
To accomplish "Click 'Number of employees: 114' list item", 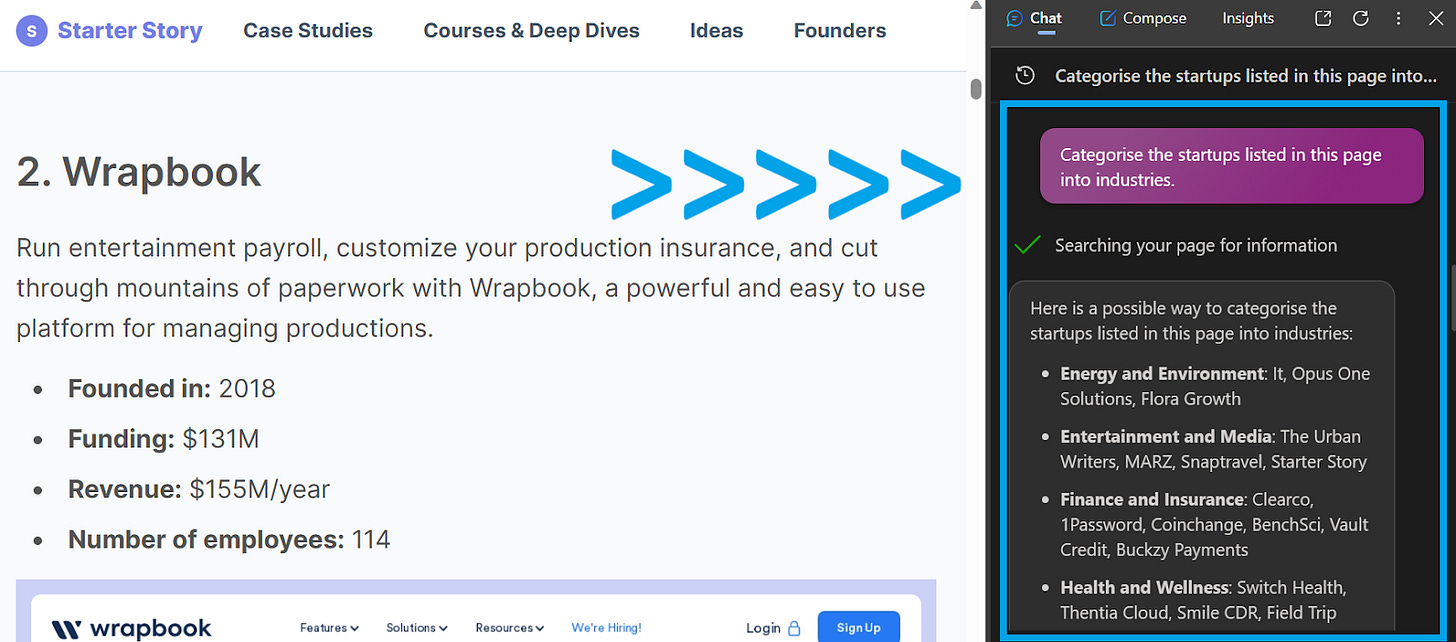I will pos(229,540).
